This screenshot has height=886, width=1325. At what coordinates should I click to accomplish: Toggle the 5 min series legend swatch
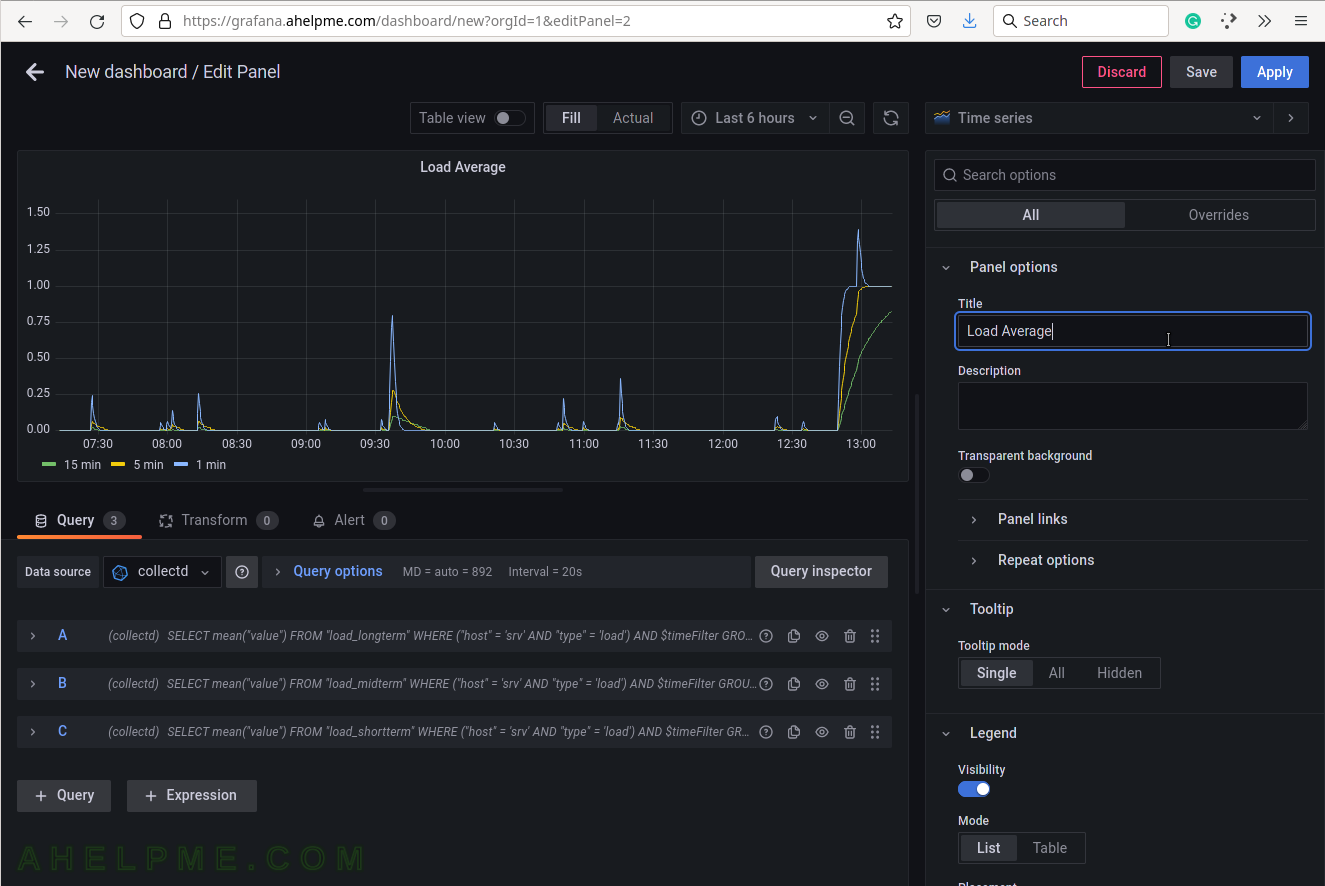click(118, 465)
